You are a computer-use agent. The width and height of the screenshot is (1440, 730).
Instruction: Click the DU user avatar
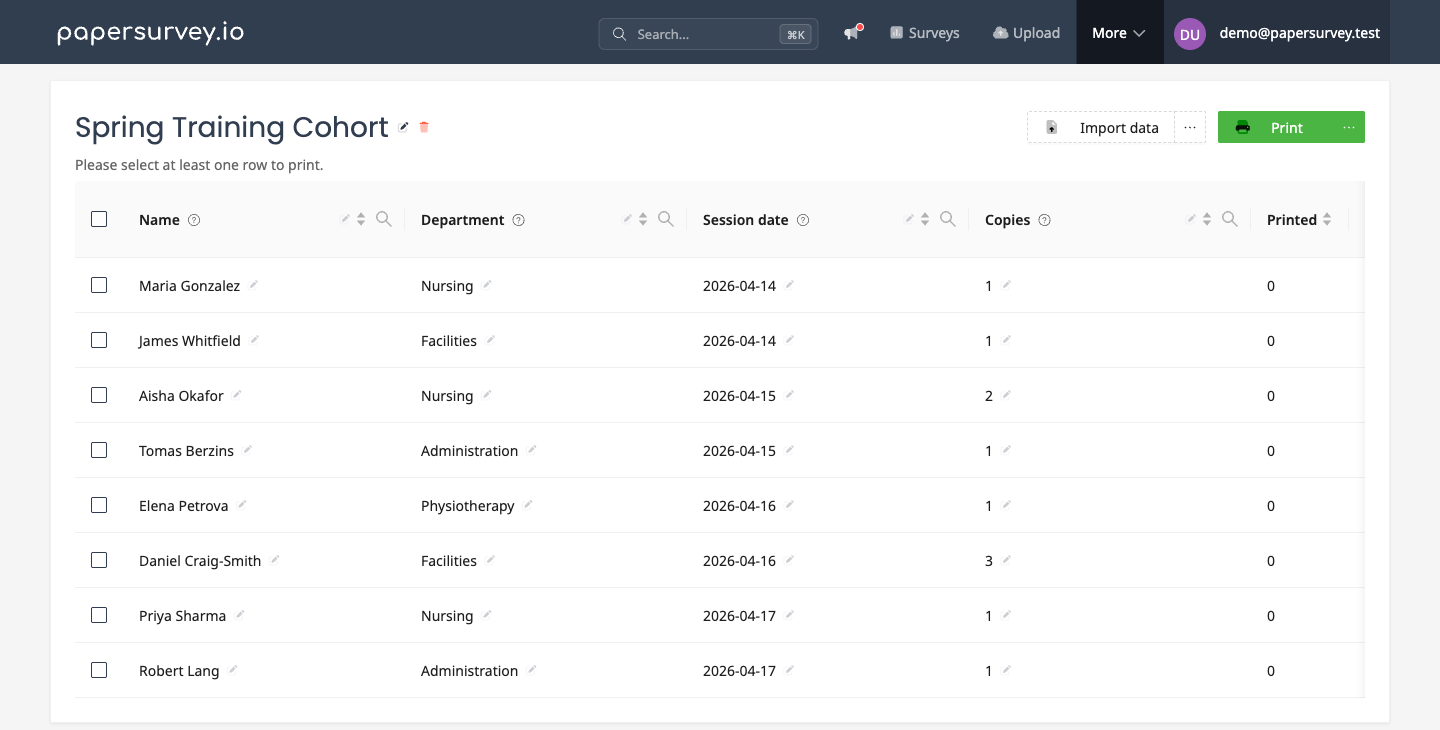[x=1190, y=34]
